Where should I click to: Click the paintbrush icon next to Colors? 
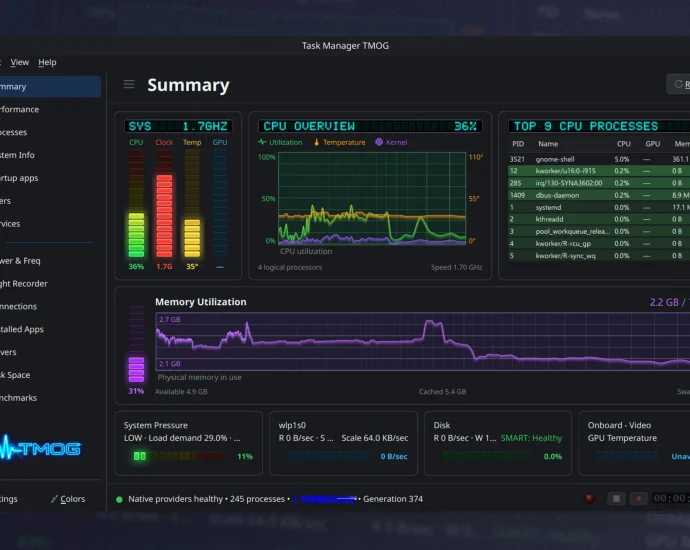(54, 499)
